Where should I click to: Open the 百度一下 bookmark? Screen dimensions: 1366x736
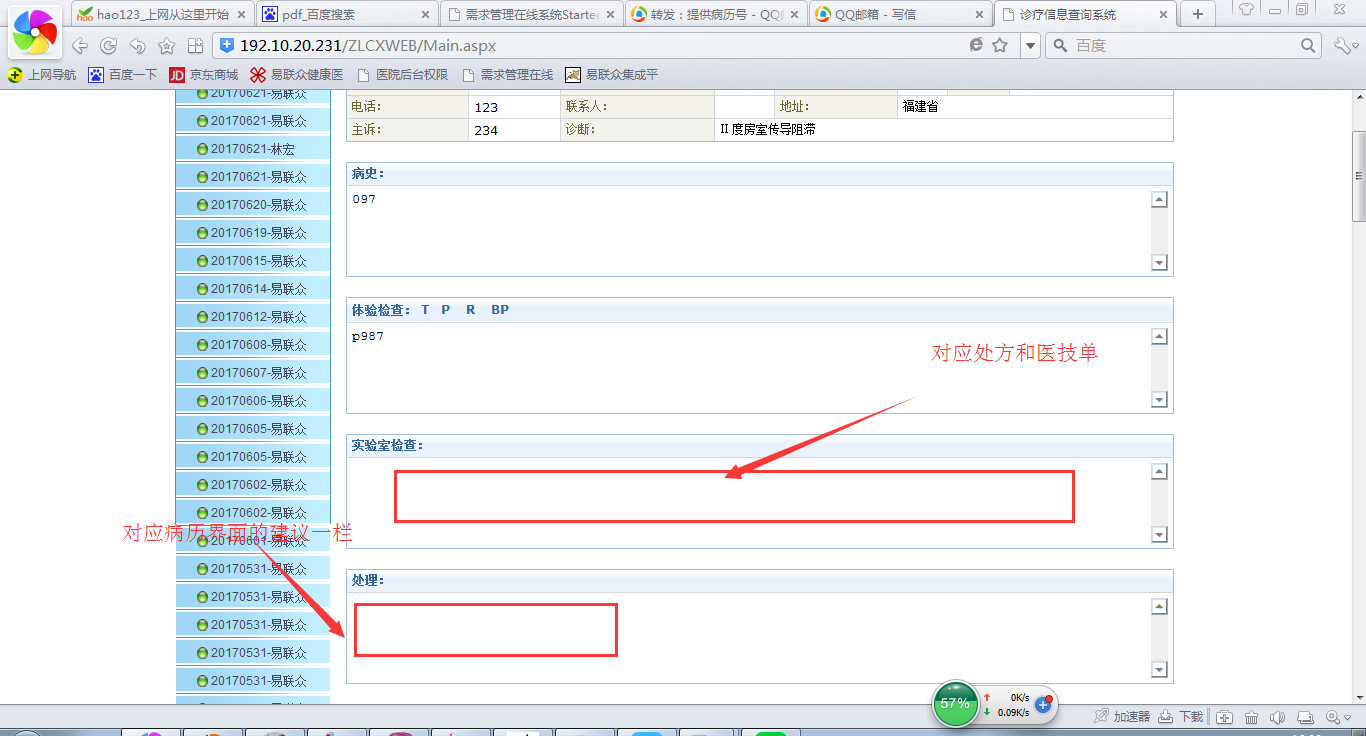pos(123,75)
